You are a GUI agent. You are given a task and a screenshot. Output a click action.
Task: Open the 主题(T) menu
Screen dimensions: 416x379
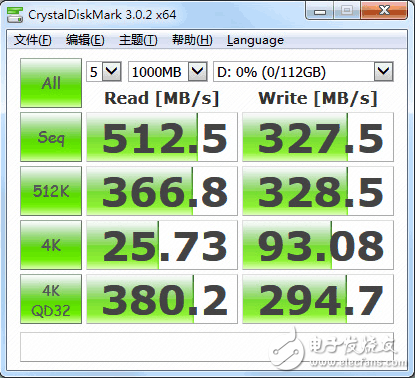click(x=138, y=40)
